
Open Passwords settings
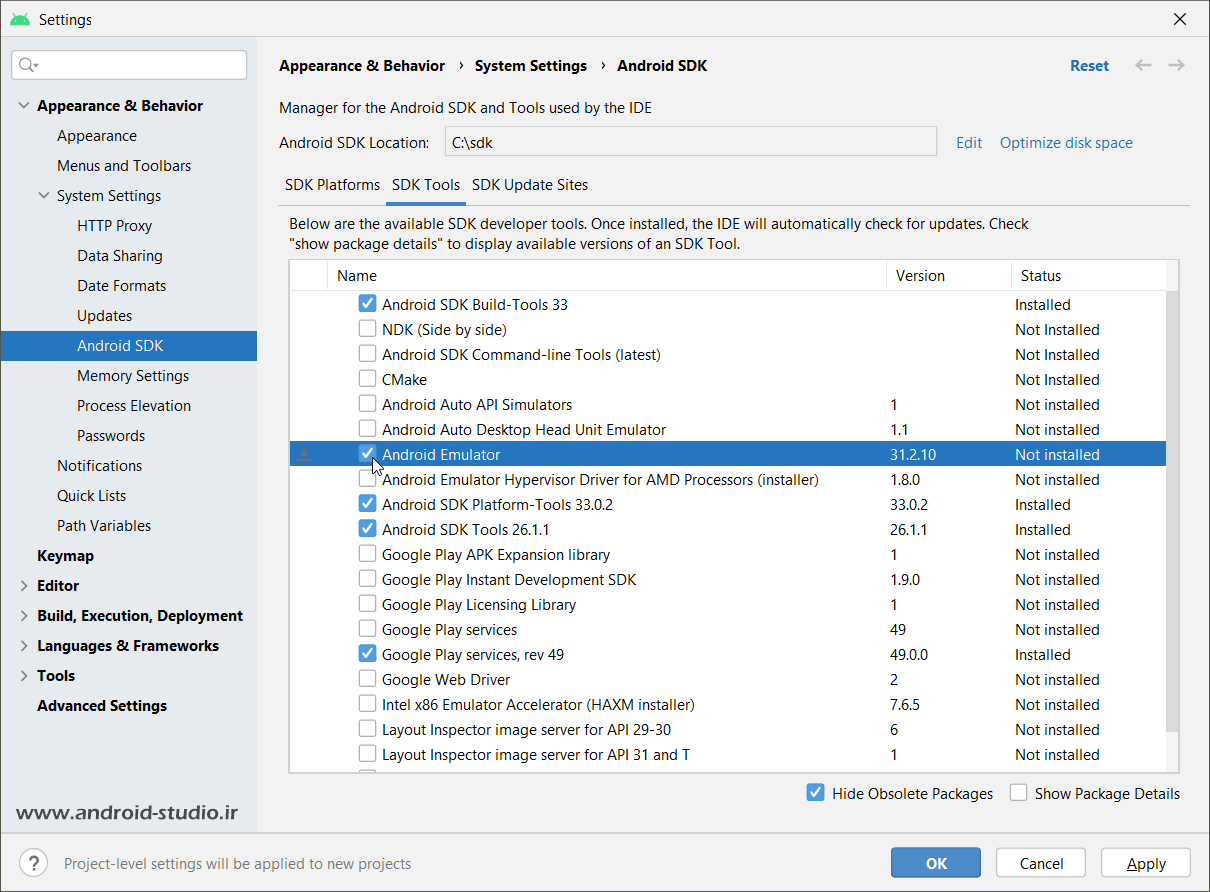point(111,436)
